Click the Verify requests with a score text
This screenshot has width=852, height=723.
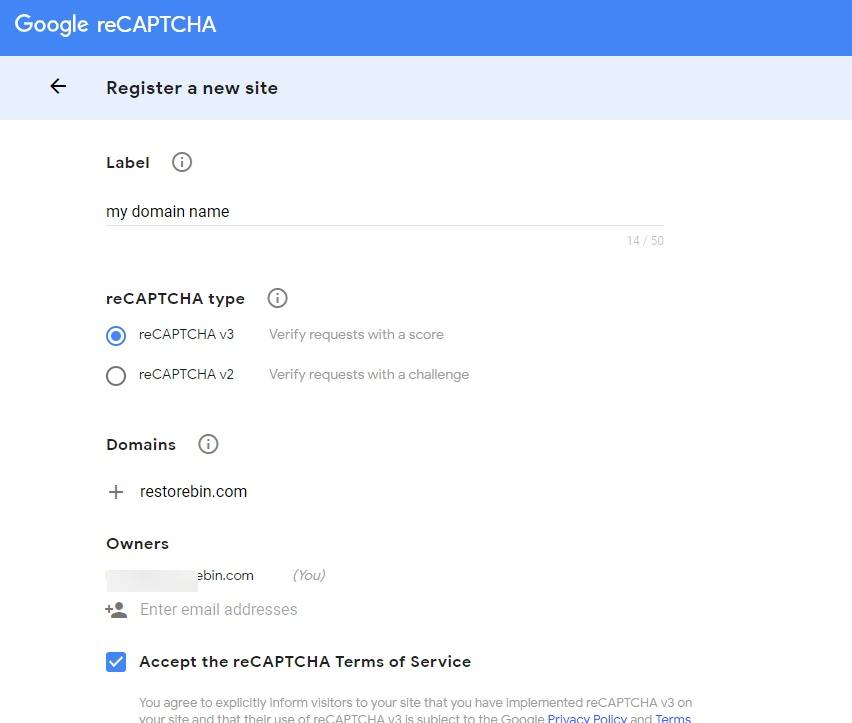[x=356, y=335]
